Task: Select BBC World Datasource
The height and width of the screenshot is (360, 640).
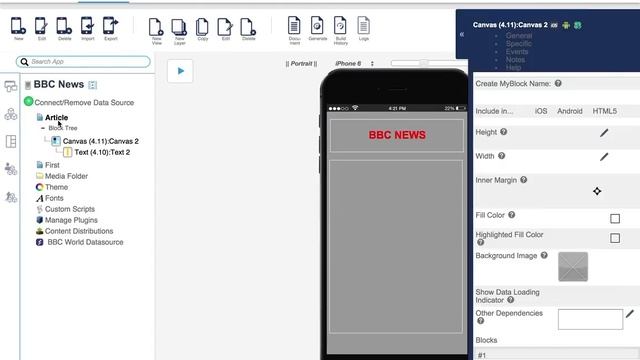Action: point(85,242)
